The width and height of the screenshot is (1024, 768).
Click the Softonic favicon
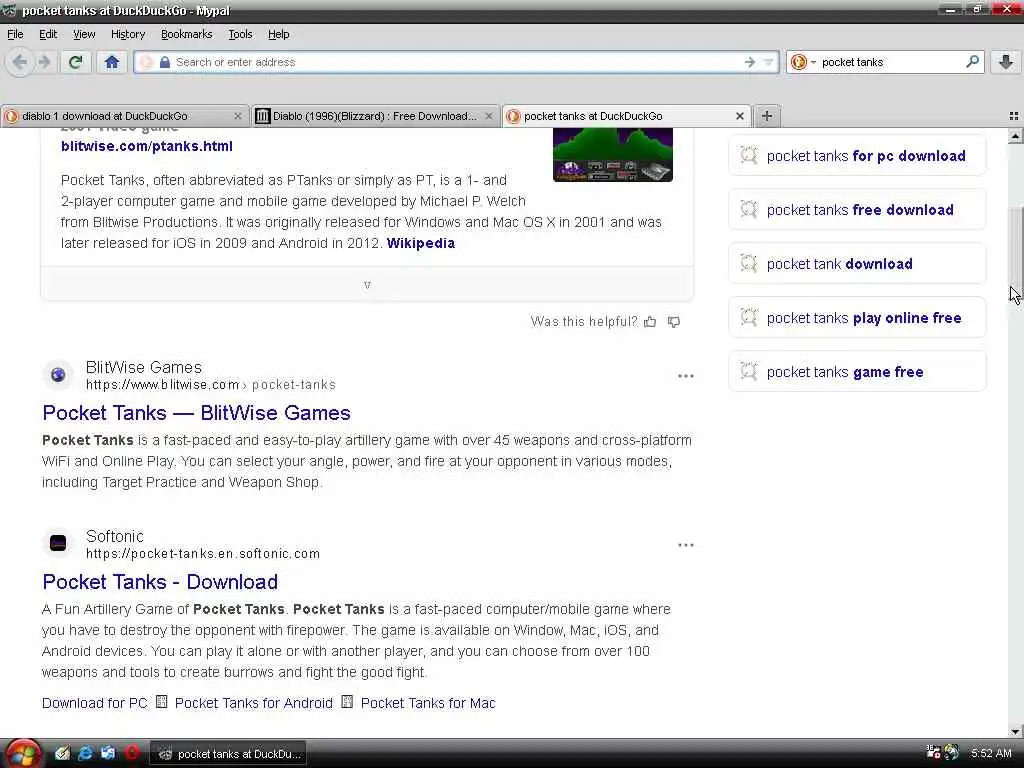click(58, 543)
